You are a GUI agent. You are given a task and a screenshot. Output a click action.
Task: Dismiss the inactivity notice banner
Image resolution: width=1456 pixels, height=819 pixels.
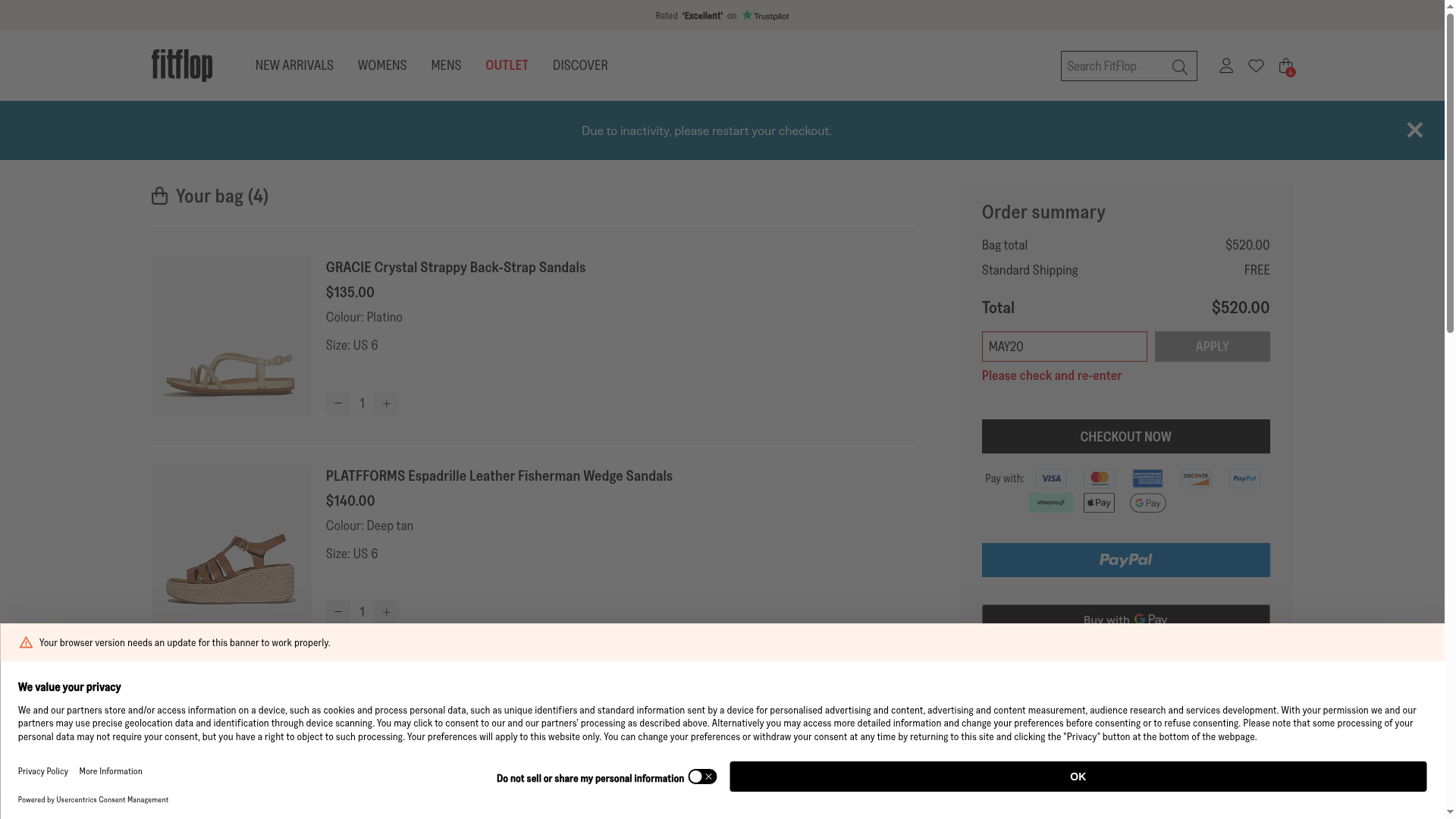click(1415, 130)
